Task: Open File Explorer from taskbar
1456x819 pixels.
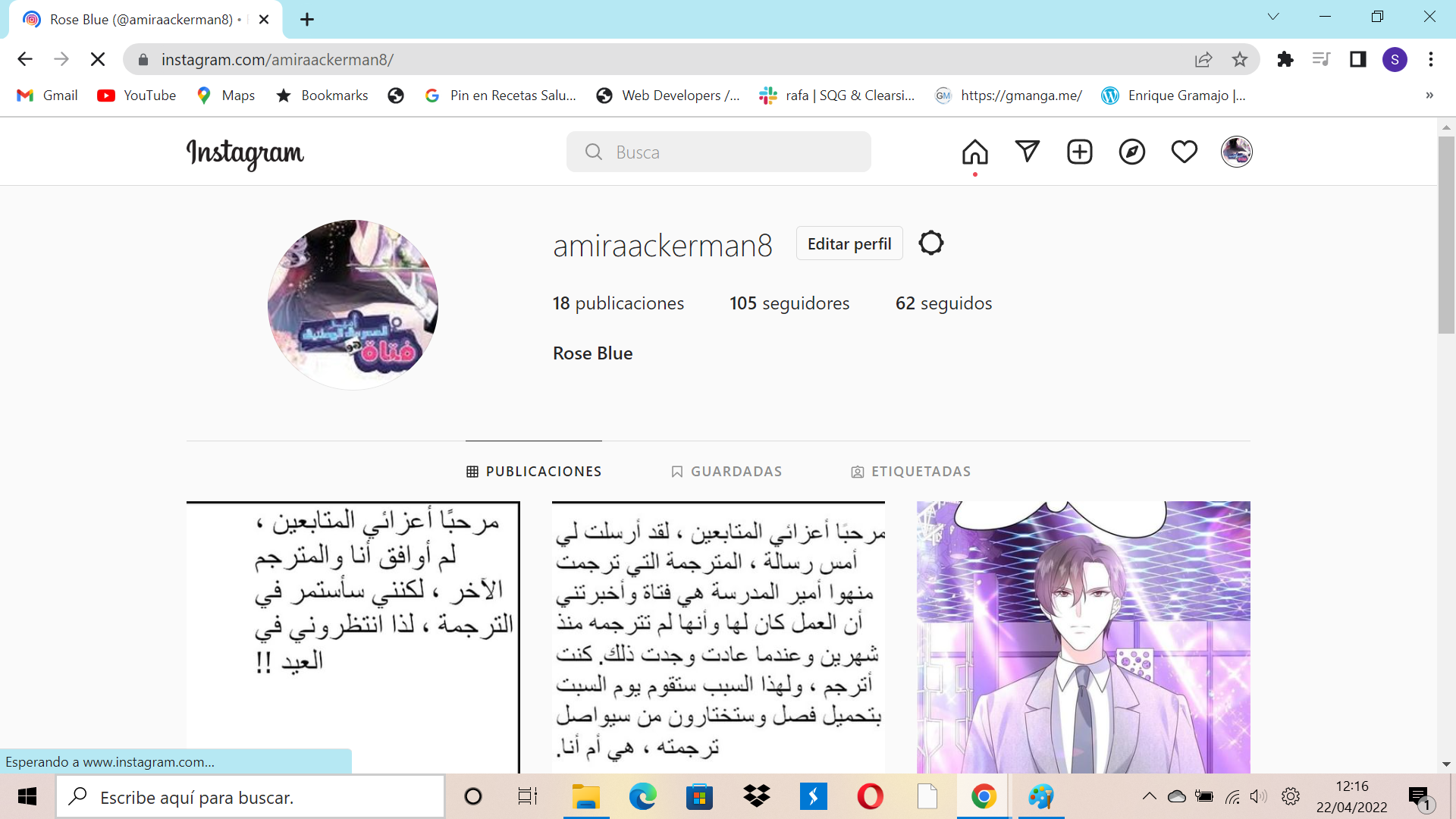Action: pos(586,796)
